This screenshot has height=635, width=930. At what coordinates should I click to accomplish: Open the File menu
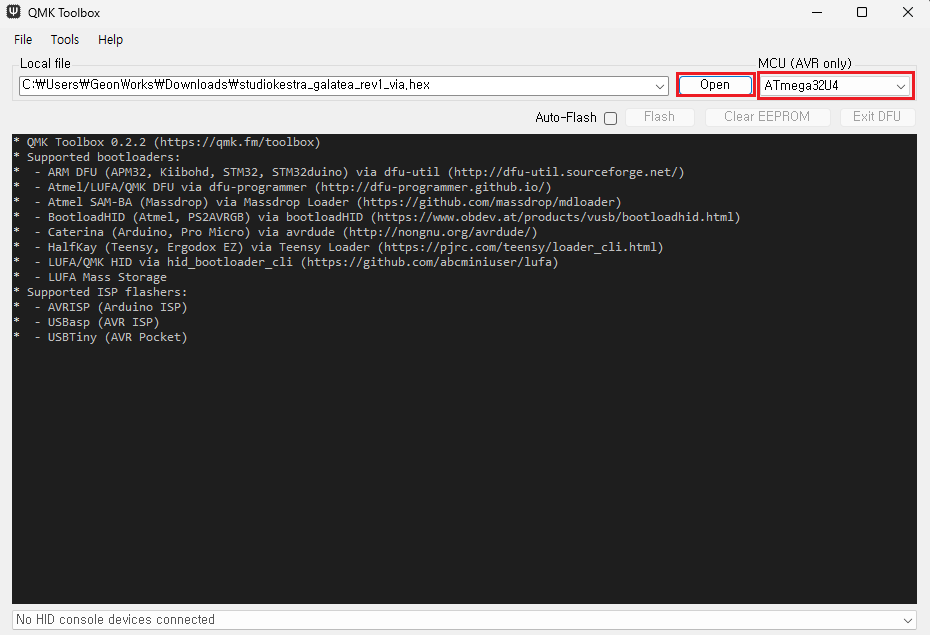click(x=23, y=40)
